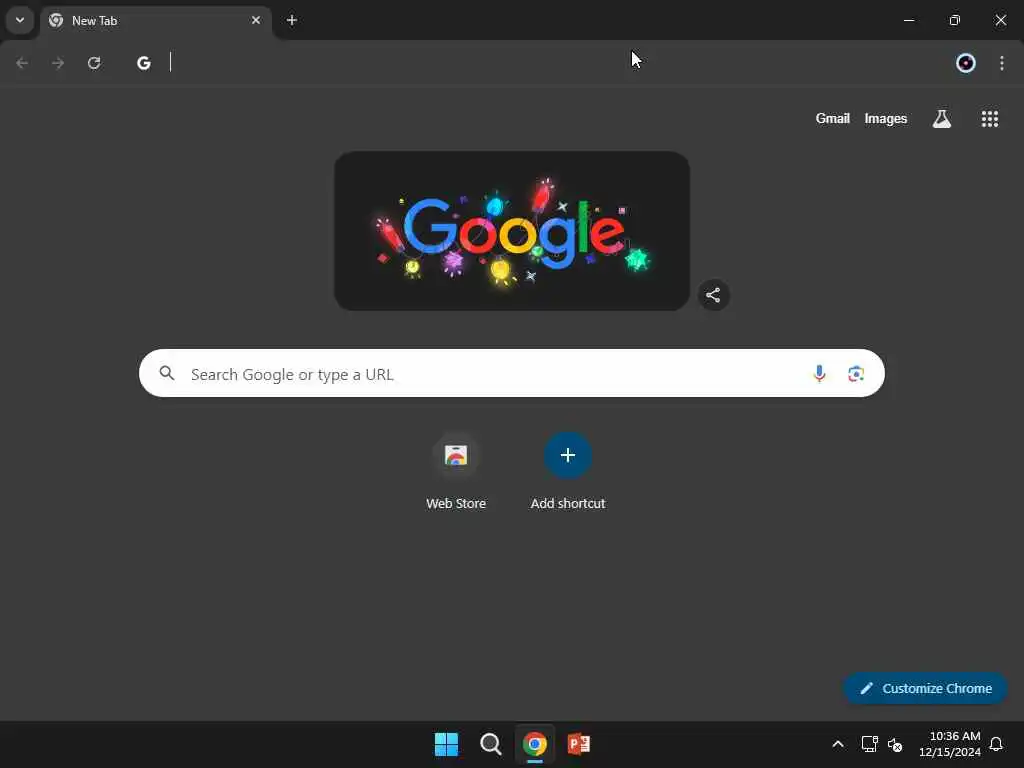The image size is (1024, 768).
Task: Open Search Labs flask icon
Action: [942, 118]
